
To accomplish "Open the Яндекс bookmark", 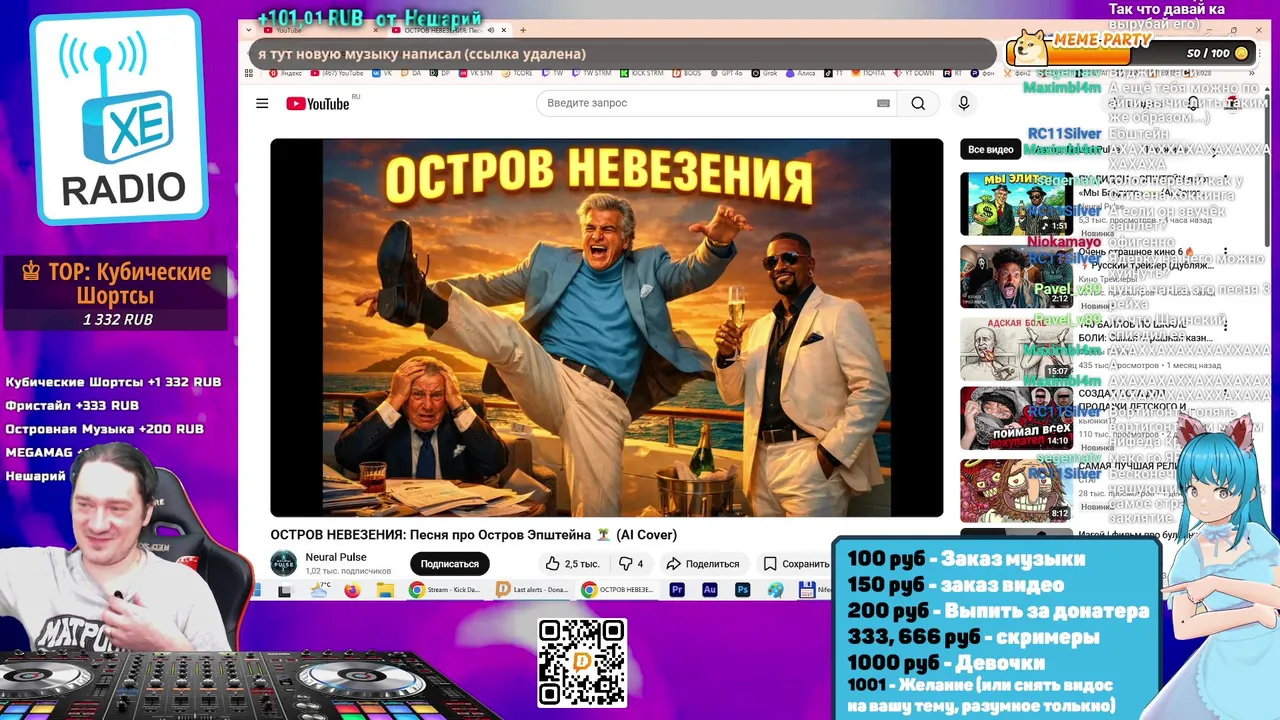I will [286, 73].
